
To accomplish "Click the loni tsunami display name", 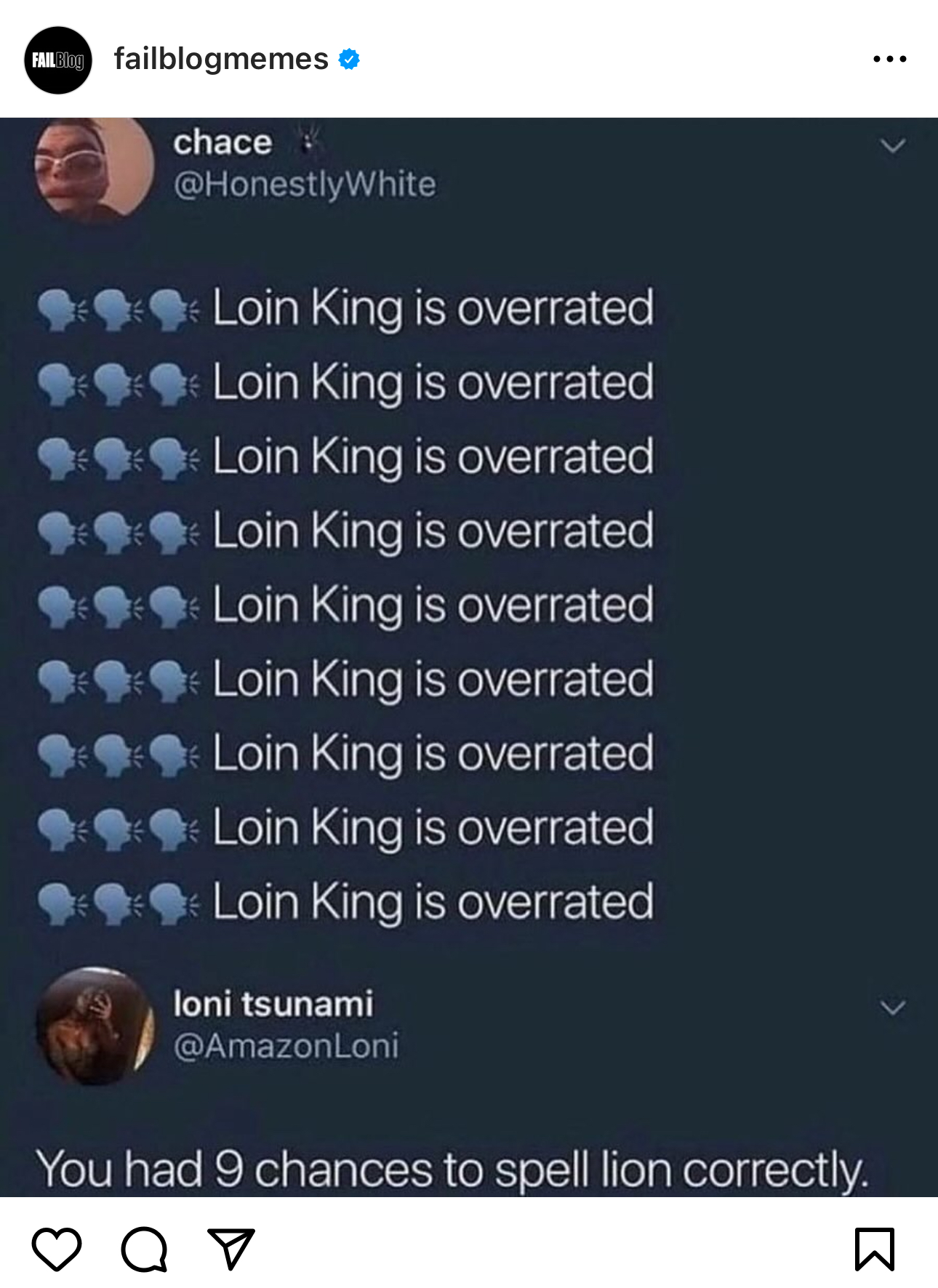I will click(273, 1004).
